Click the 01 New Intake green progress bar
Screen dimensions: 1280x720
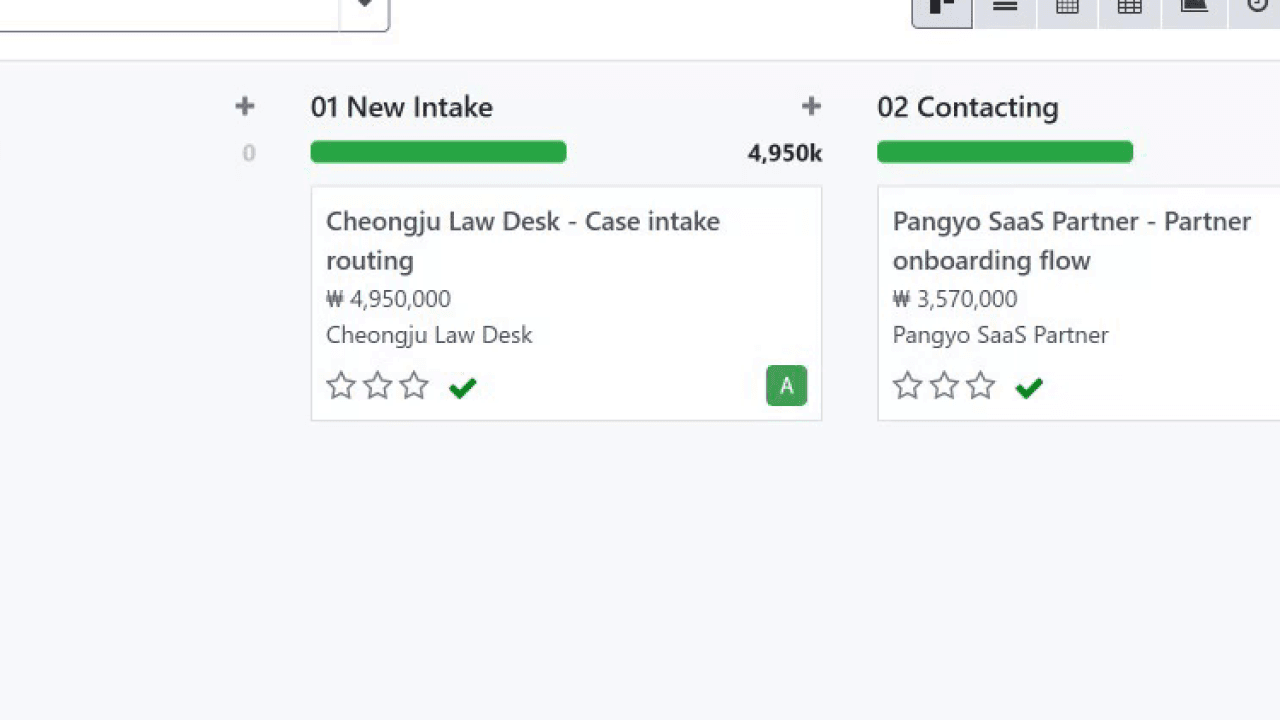pyautogui.click(x=438, y=152)
